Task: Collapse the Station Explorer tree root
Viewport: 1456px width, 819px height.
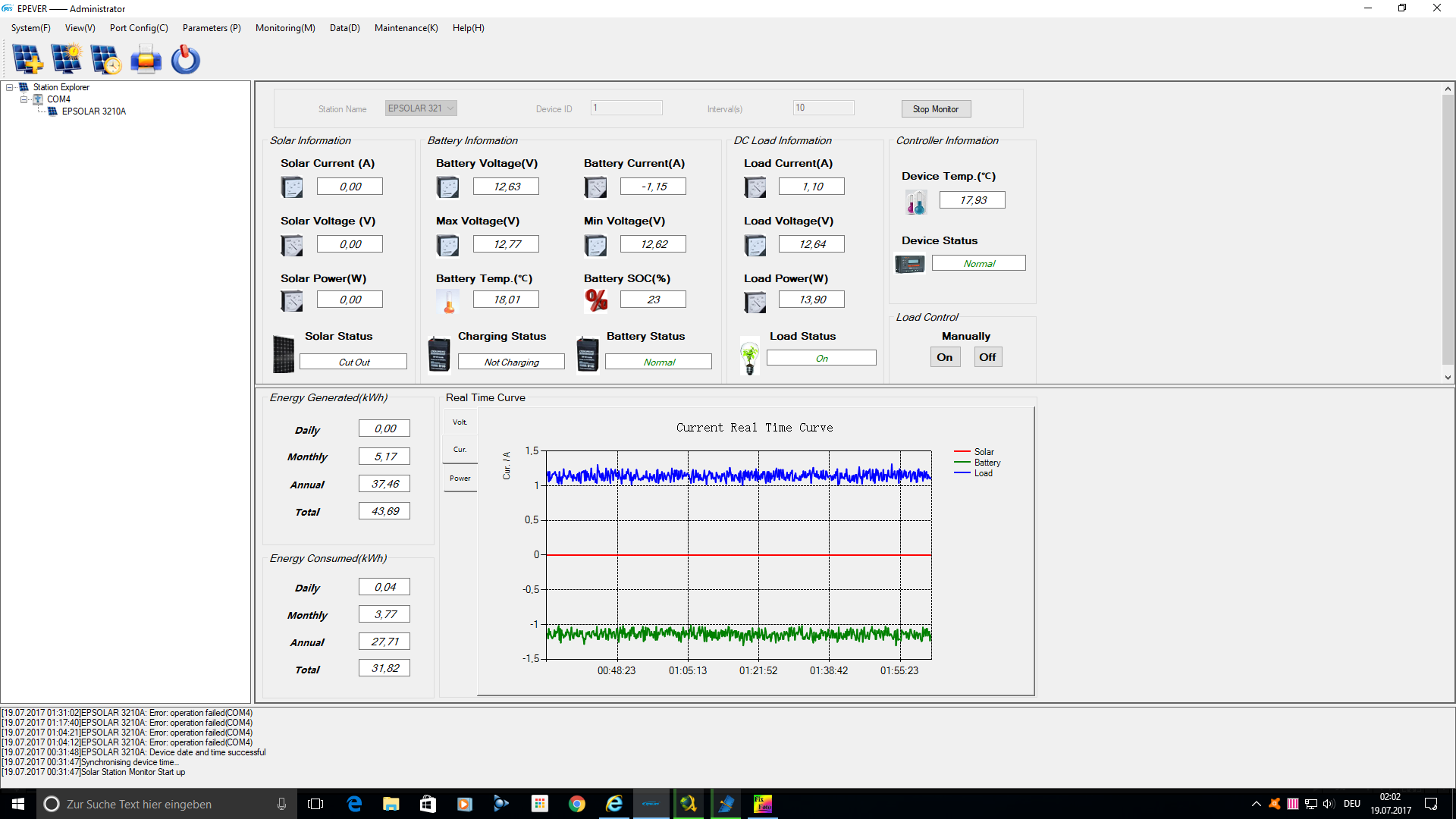Action: [10, 87]
